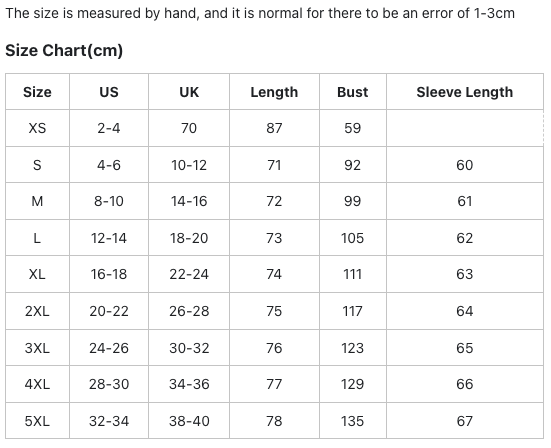Click US size 20-22 cell
Image resolution: width=551 pixels, height=448 pixels.
[109, 311]
